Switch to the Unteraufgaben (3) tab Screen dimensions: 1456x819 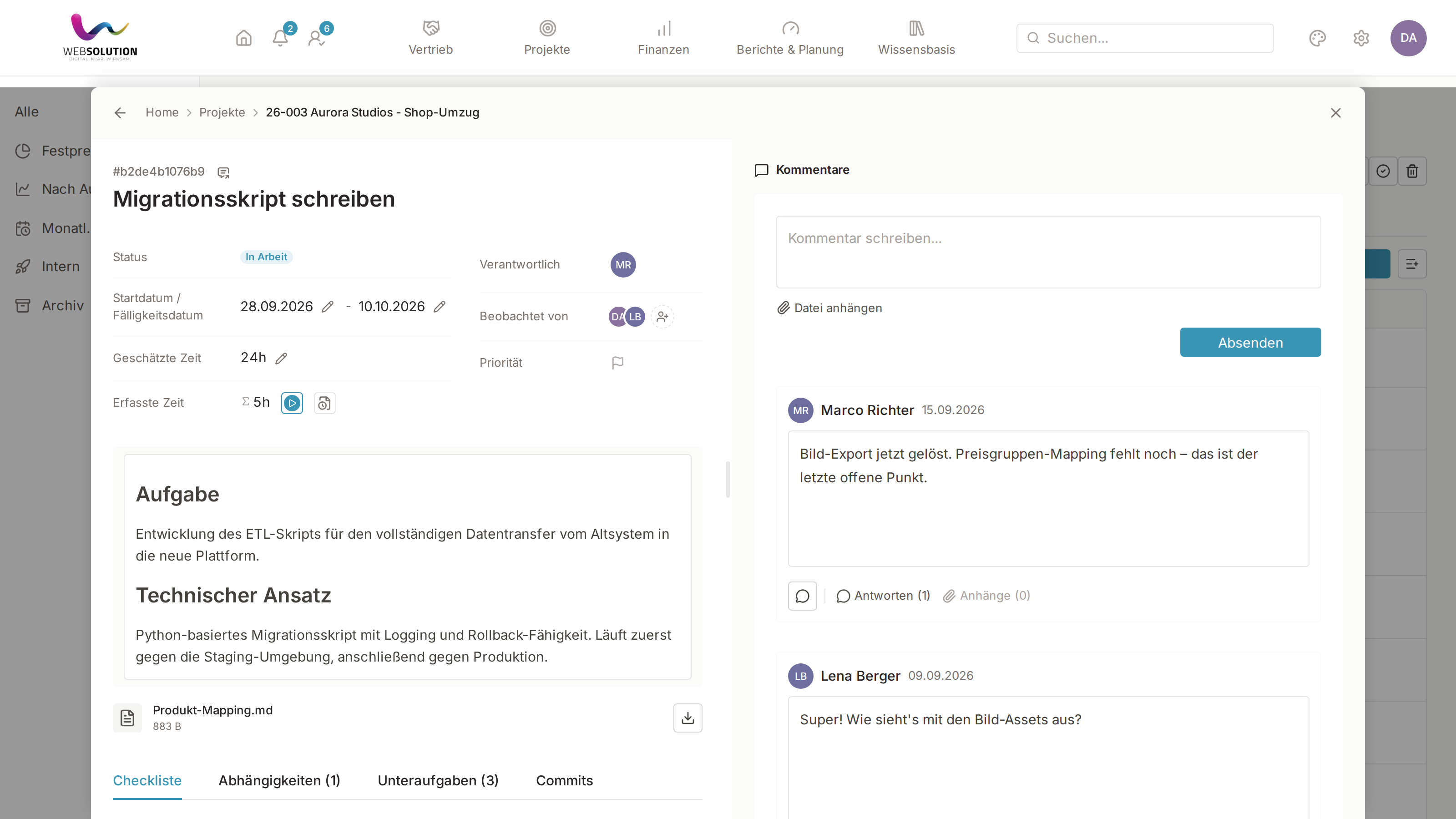click(438, 781)
